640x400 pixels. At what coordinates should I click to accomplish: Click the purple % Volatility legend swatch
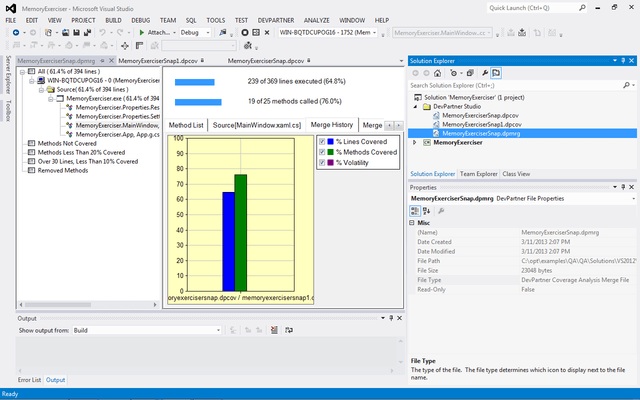[x=331, y=162]
